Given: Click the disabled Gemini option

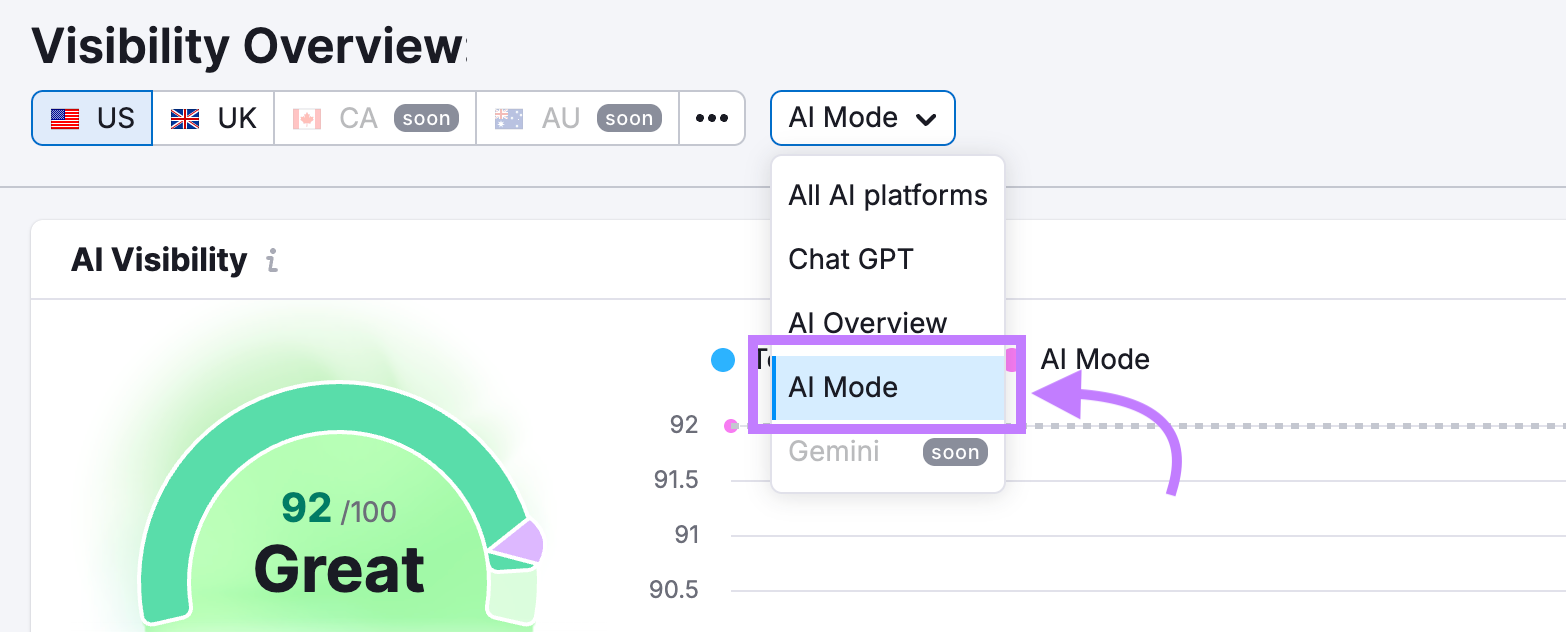Looking at the screenshot, I should coord(834,451).
